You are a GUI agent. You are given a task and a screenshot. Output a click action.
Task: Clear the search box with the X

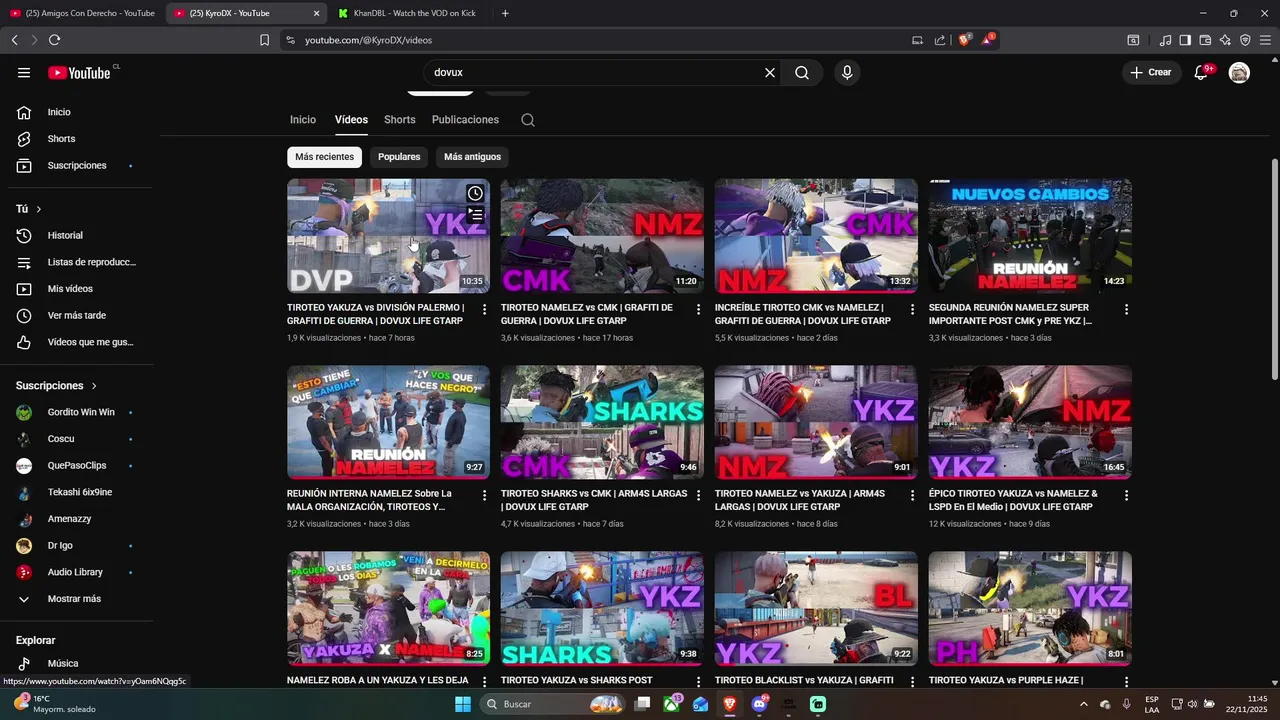[770, 73]
